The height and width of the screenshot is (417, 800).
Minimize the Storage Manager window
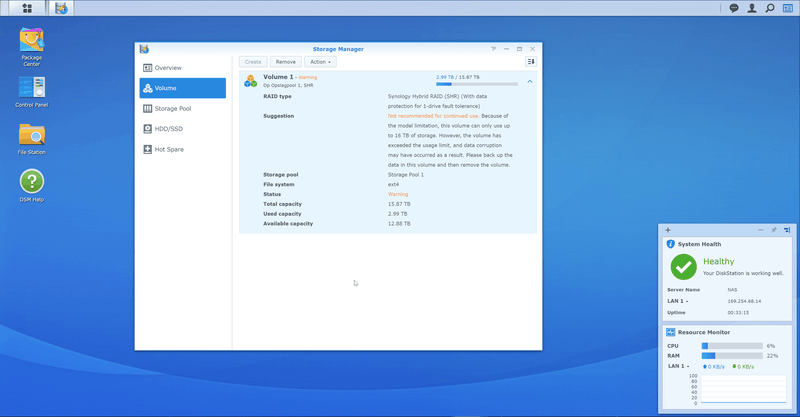(x=506, y=49)
